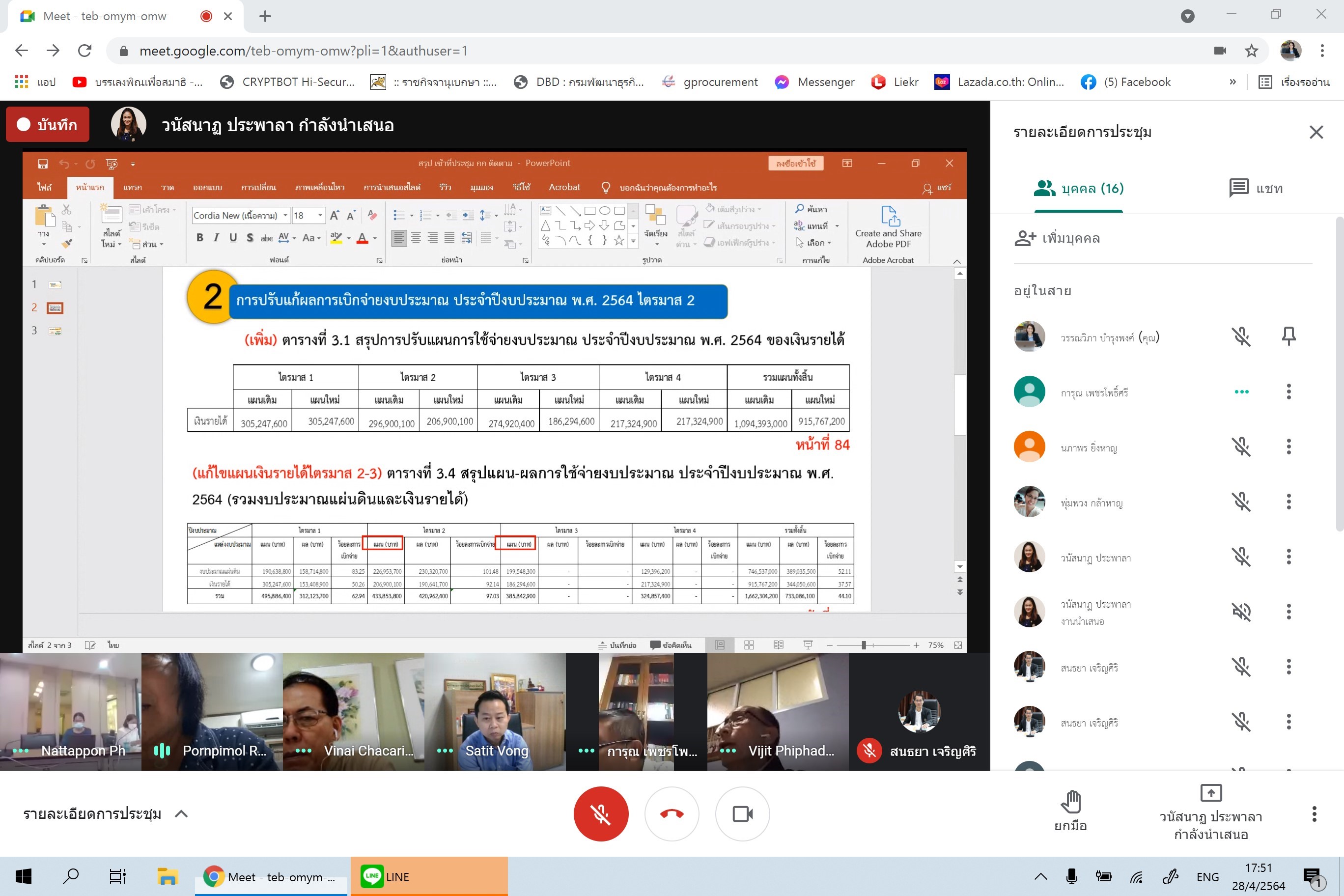Click the red hang up call button
The height and width of the screenshot is (896, 1344).
672,813
